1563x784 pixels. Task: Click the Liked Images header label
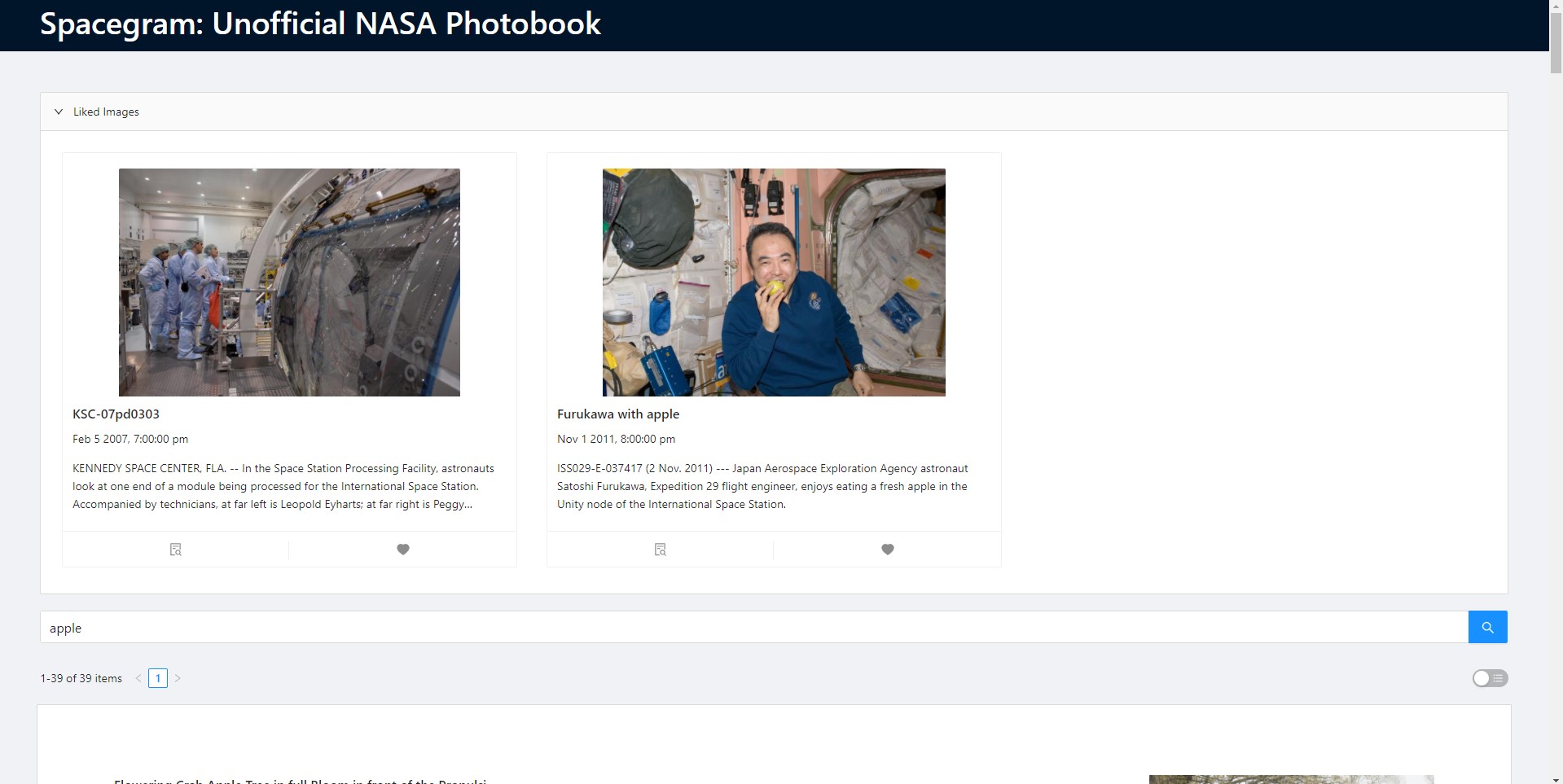[106, 112]
